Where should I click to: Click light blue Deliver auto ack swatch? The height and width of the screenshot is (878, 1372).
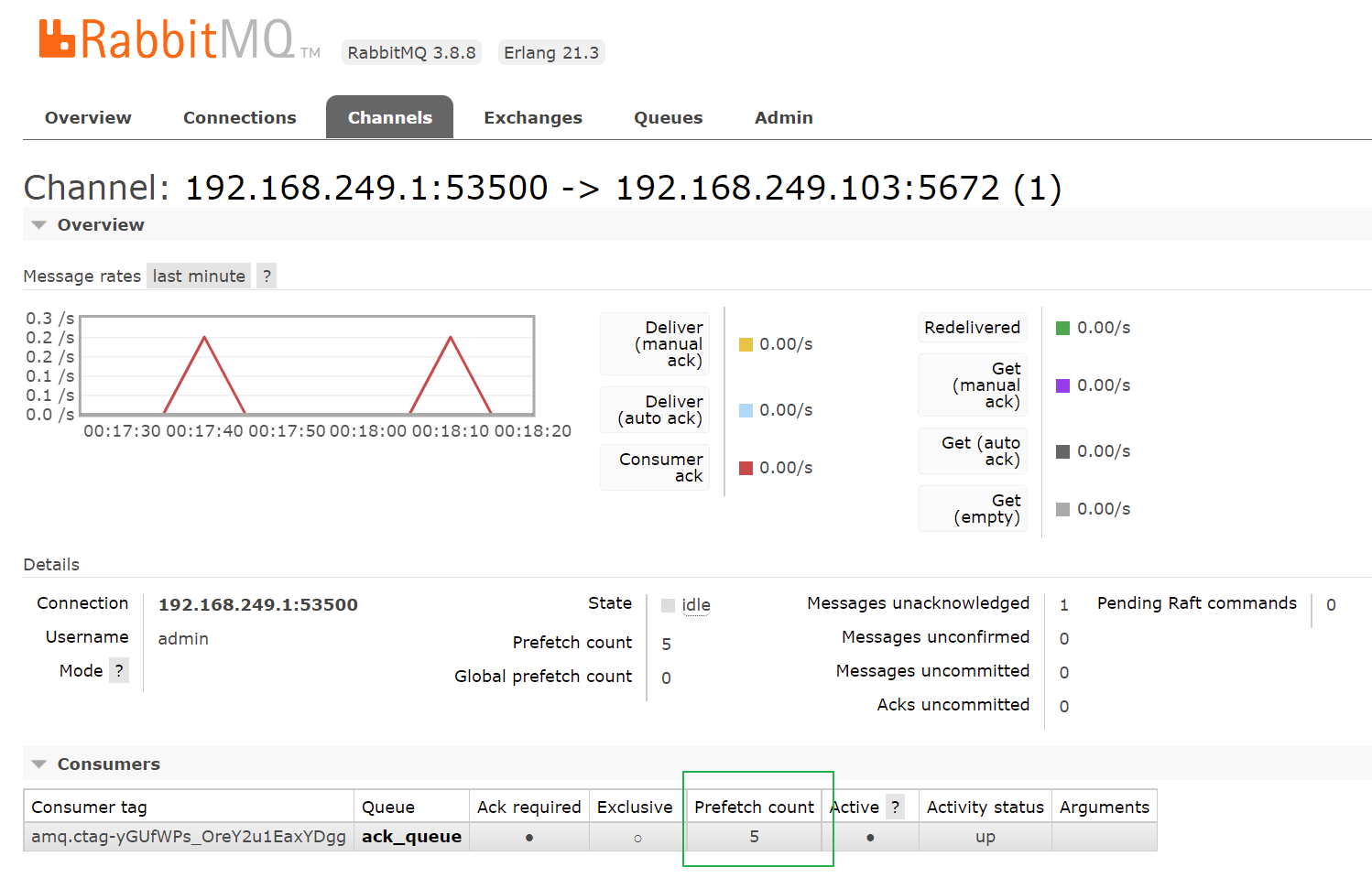(x=746, y=410)
